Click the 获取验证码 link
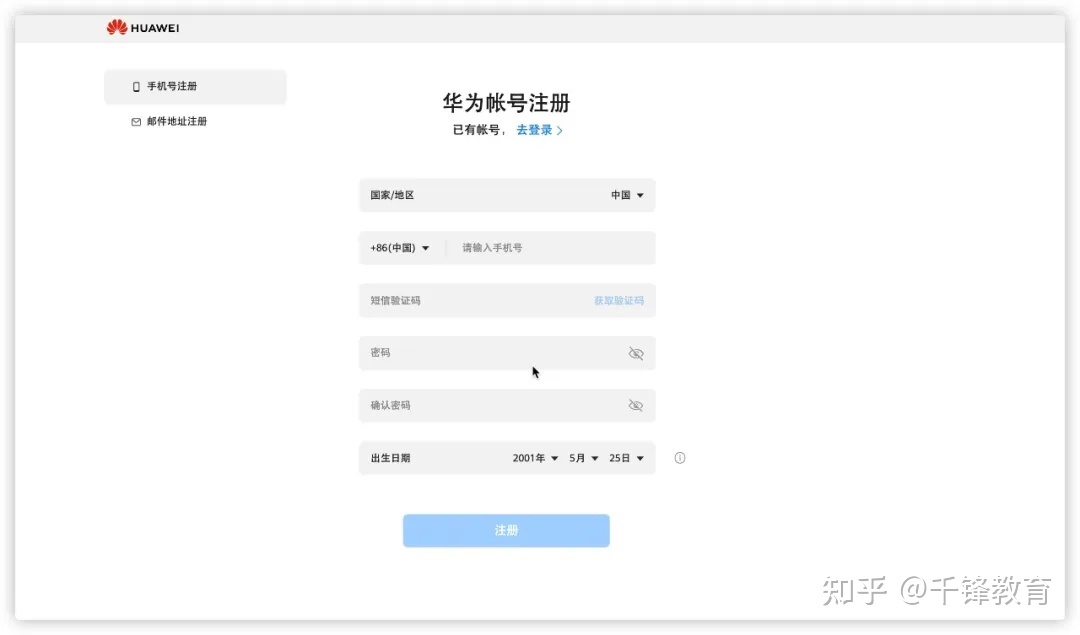Viewport: 1080px width, 635px height. pos(619,301)
